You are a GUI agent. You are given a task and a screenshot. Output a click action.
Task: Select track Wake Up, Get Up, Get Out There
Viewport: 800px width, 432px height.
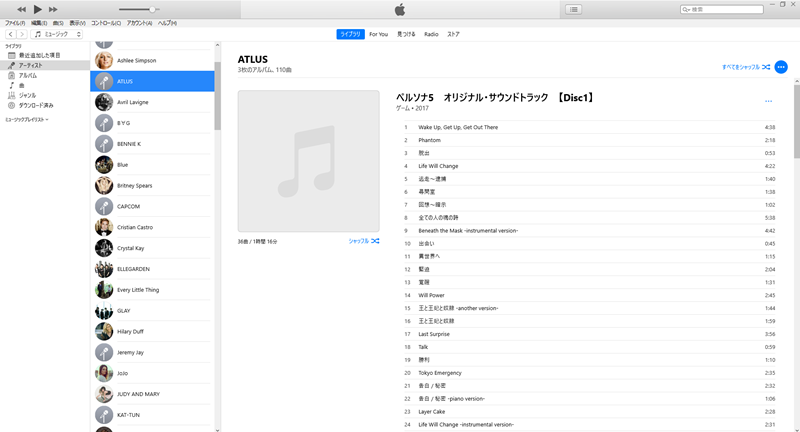(589, 127)
